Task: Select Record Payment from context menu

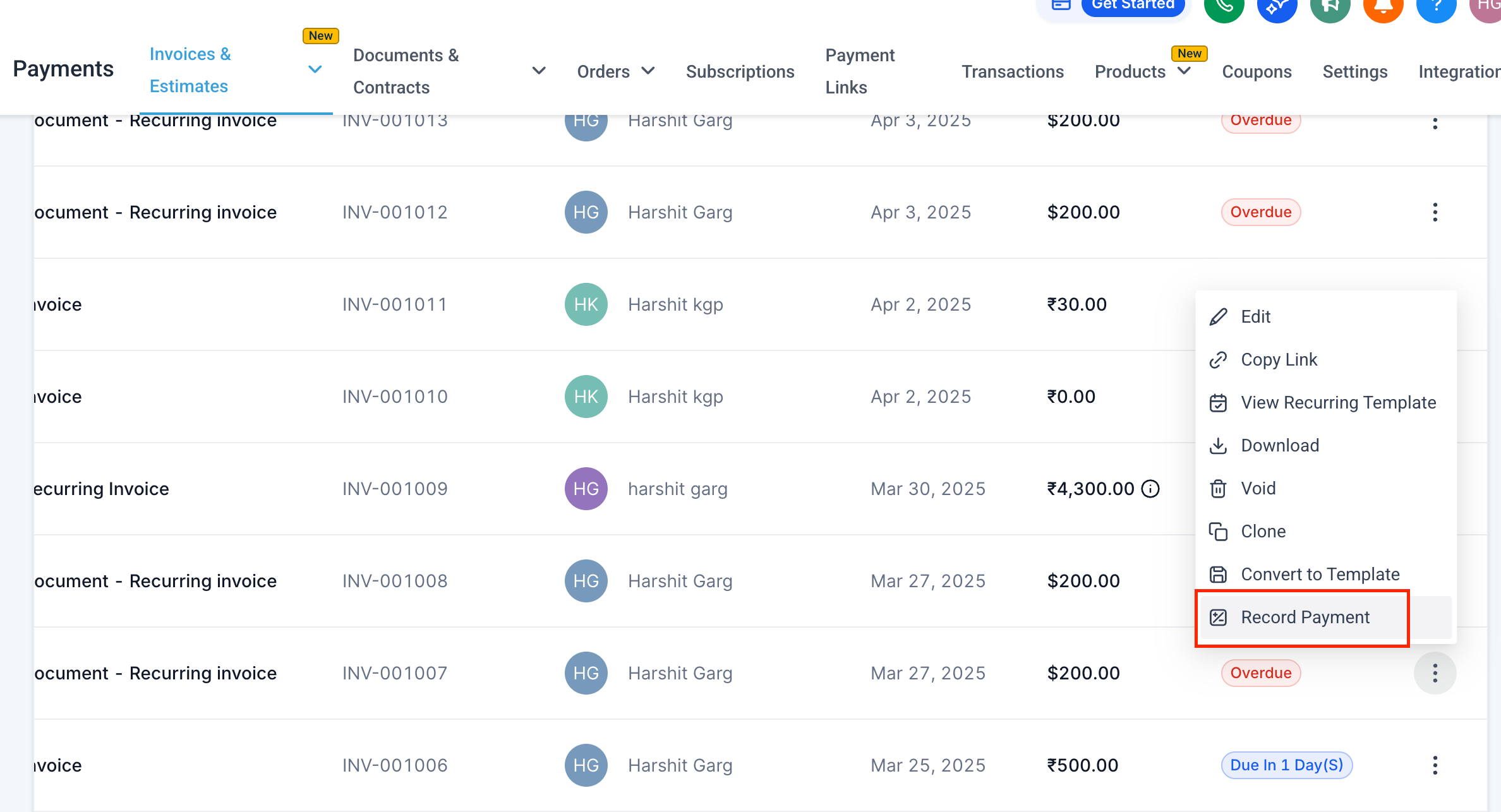Action: point(1305,618)
